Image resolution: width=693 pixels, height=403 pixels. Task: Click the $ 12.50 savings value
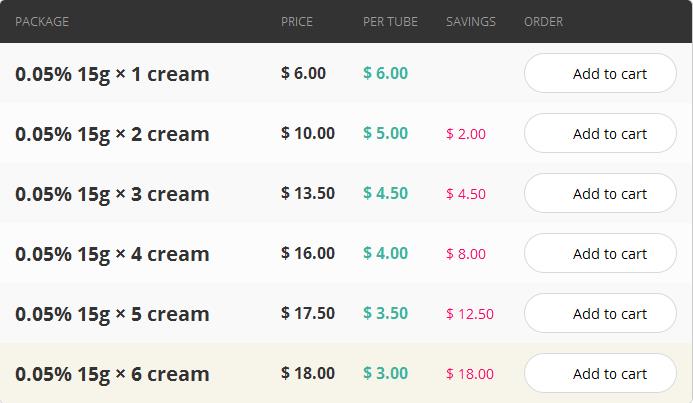coord(470,314)
